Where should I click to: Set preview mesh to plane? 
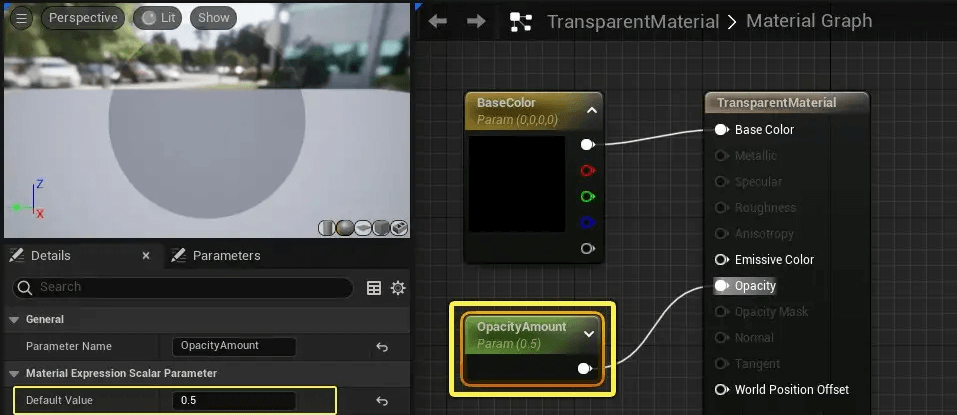point(363,228)
